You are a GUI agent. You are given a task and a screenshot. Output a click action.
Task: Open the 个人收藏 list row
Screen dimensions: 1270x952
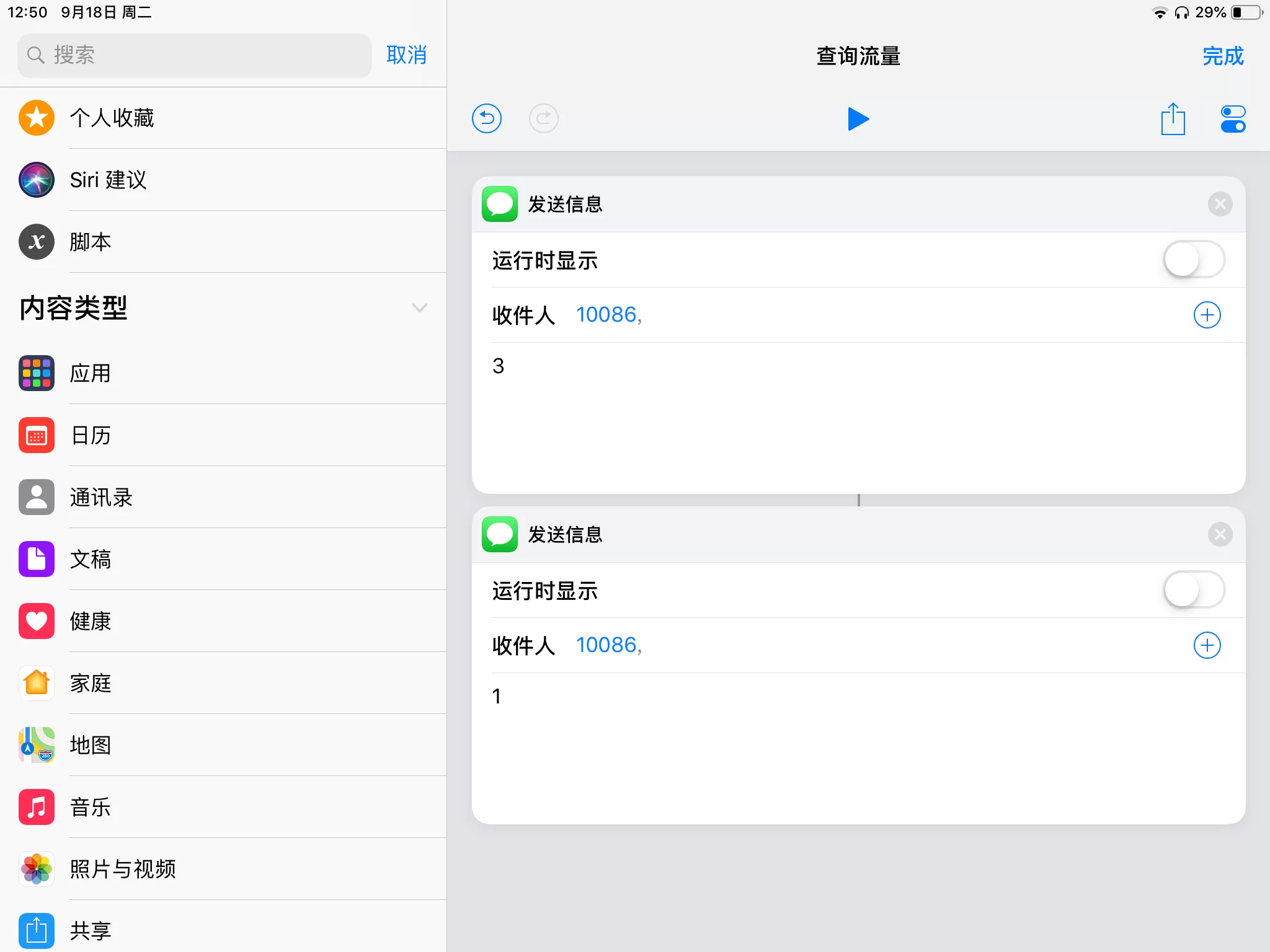click(x=223, y=118)
